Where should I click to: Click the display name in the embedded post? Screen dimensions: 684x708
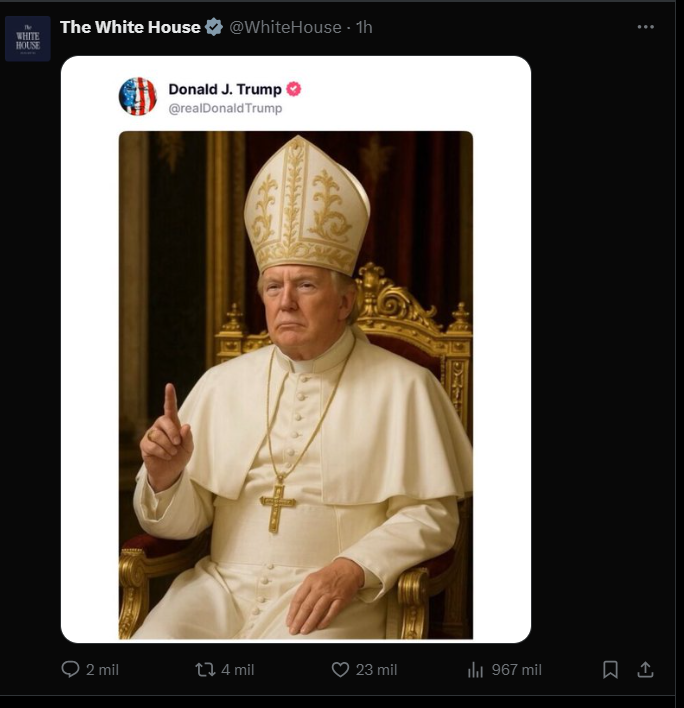pos(225,89)
